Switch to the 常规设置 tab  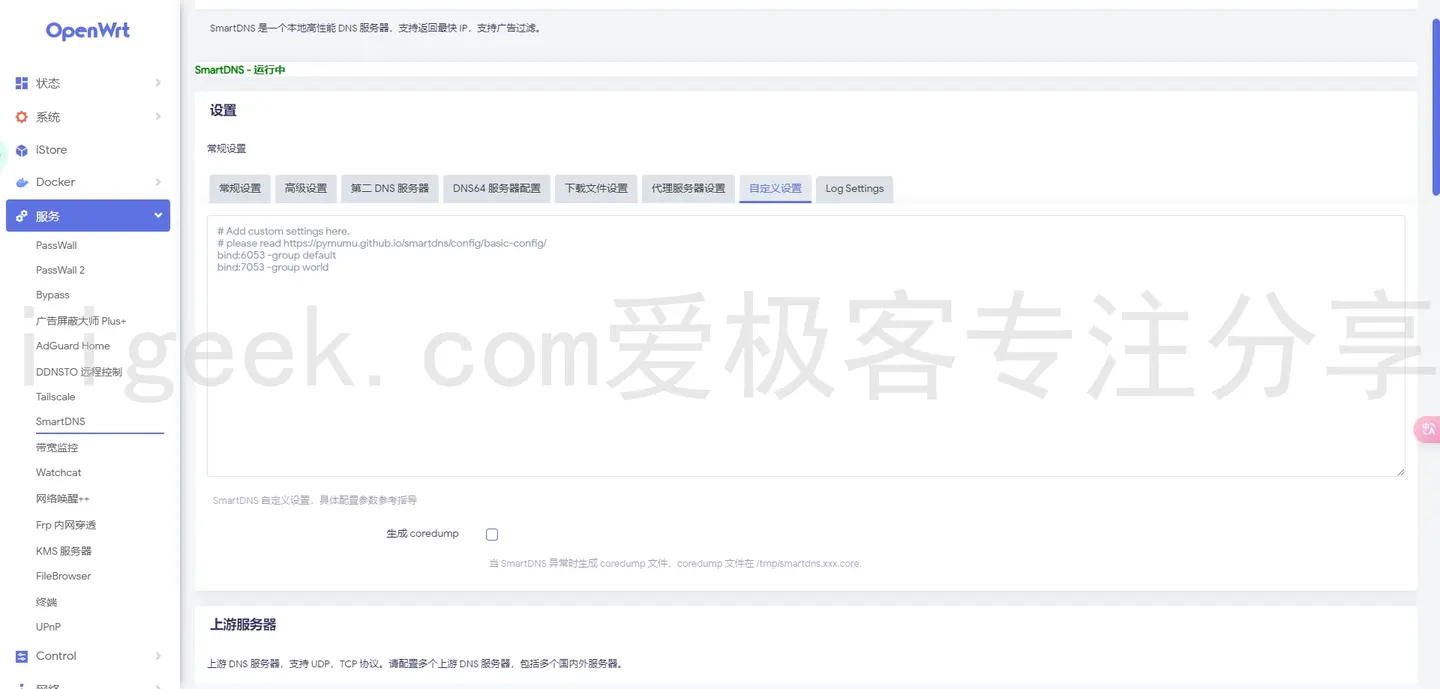pos(239,188)
